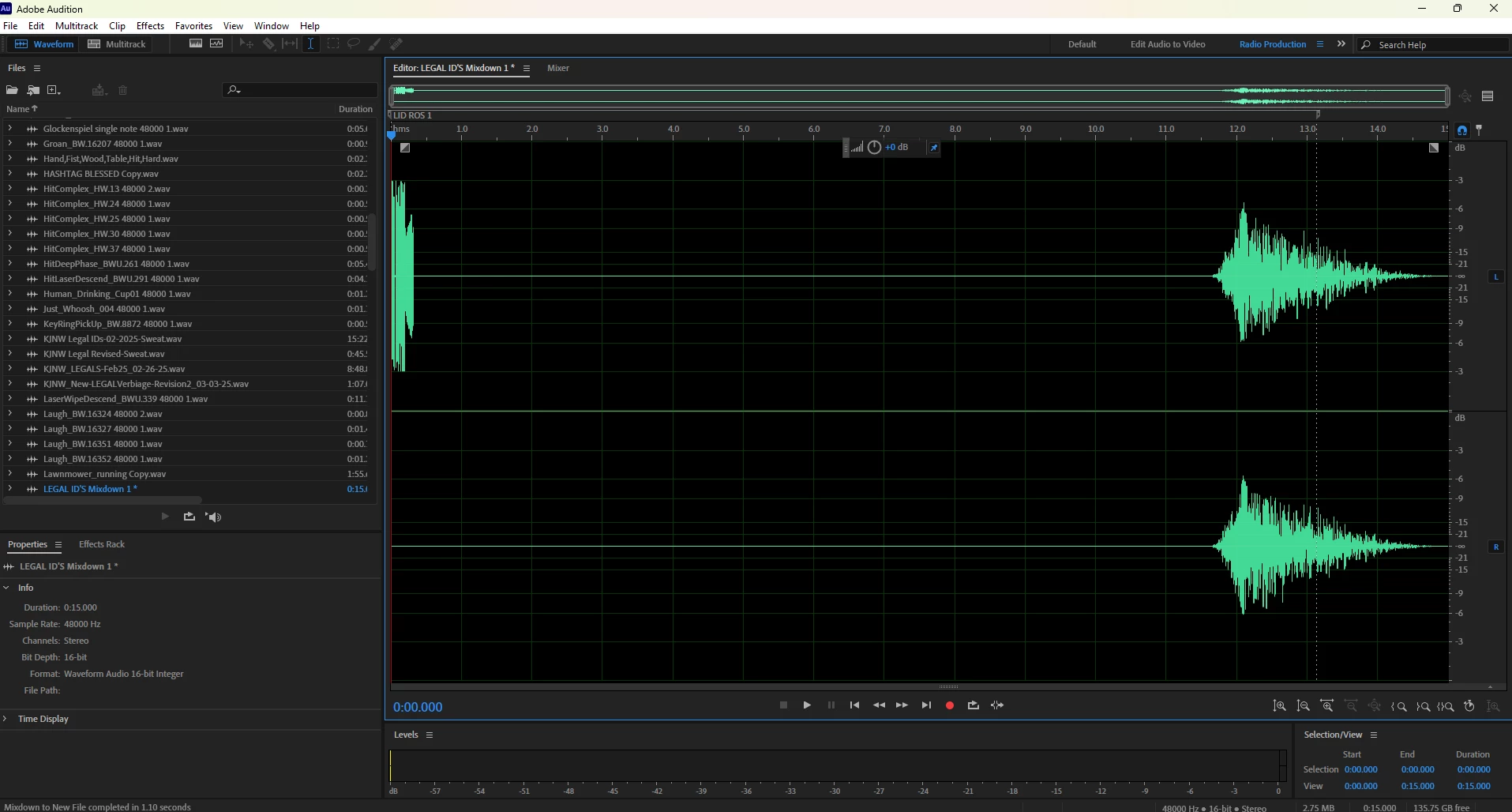Select the Slip tool
This screenshot has height=812, width=1512.
pyautogui.click(x=290, y=44)
